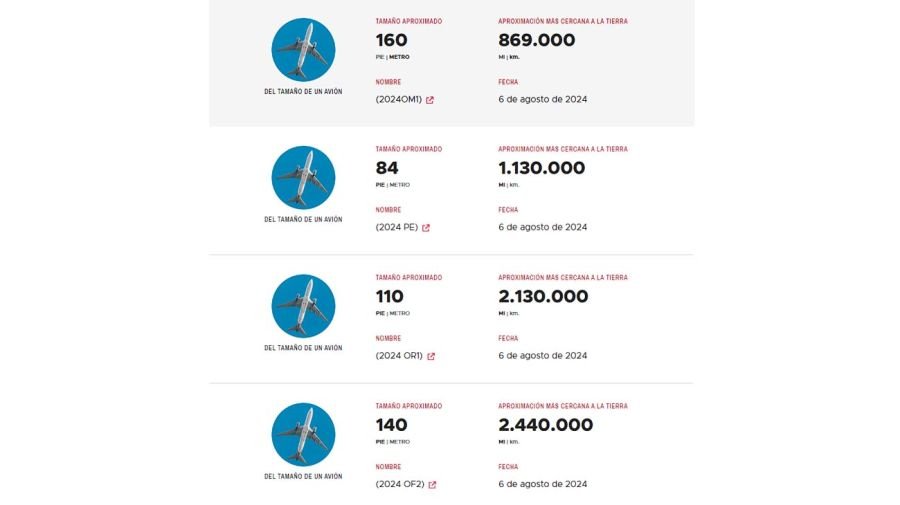Image resolution: width=900 pixels, height=505 pixels.
Task: Click the airplane icon beside 2024 PE
Action: click(x=303, y=177)
